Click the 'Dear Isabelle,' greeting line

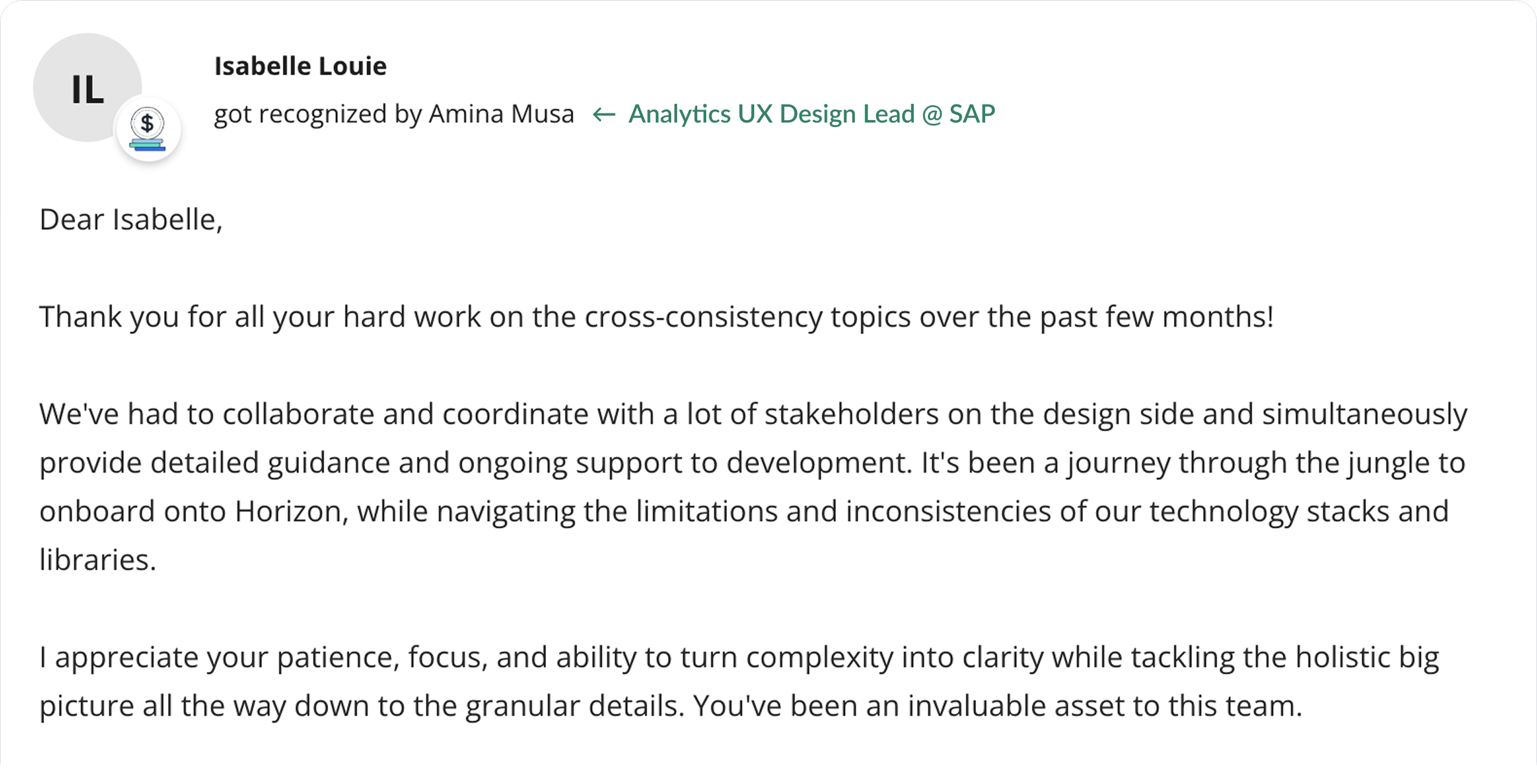coord(131,220)
